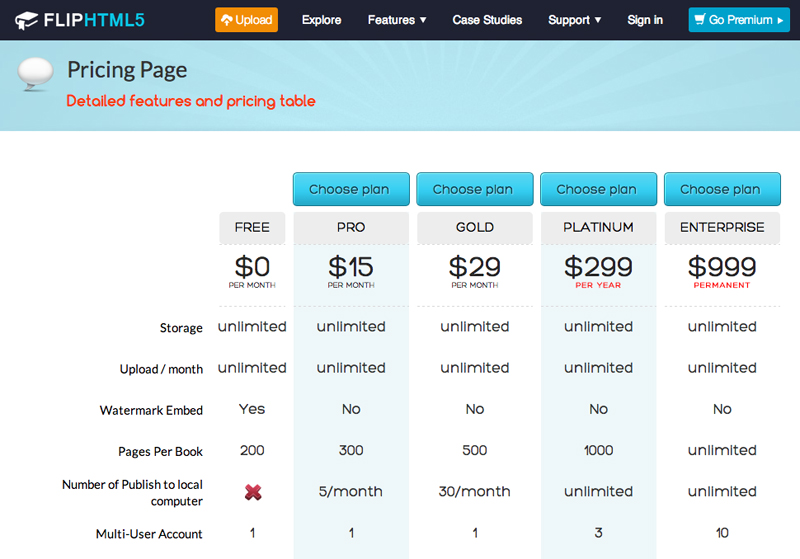
Task: Choose plan button for GOLD
Action: tap(475, 189)
